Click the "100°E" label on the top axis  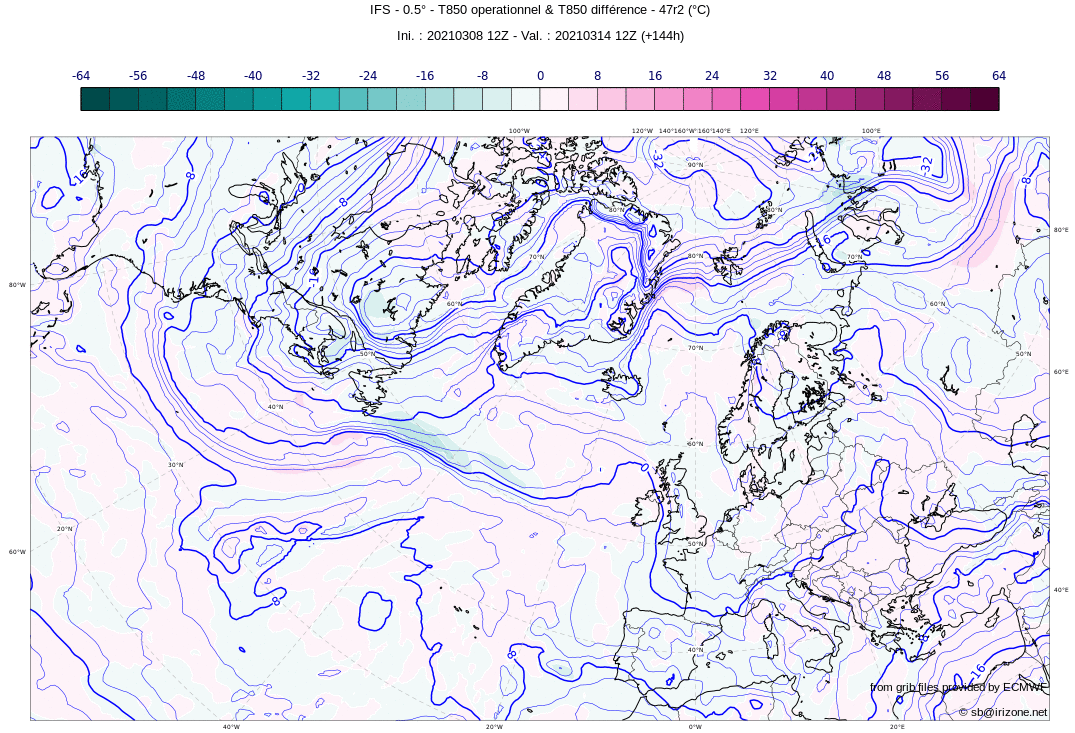(871, 131)
